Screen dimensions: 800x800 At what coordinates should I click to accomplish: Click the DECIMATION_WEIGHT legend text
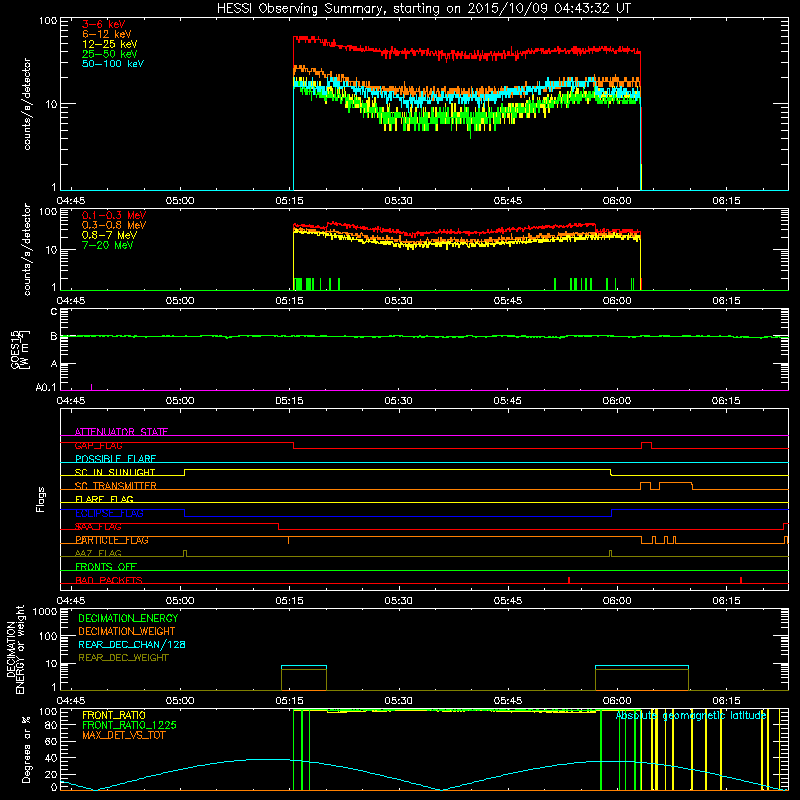pyautogui.click(x=127, y=631)
